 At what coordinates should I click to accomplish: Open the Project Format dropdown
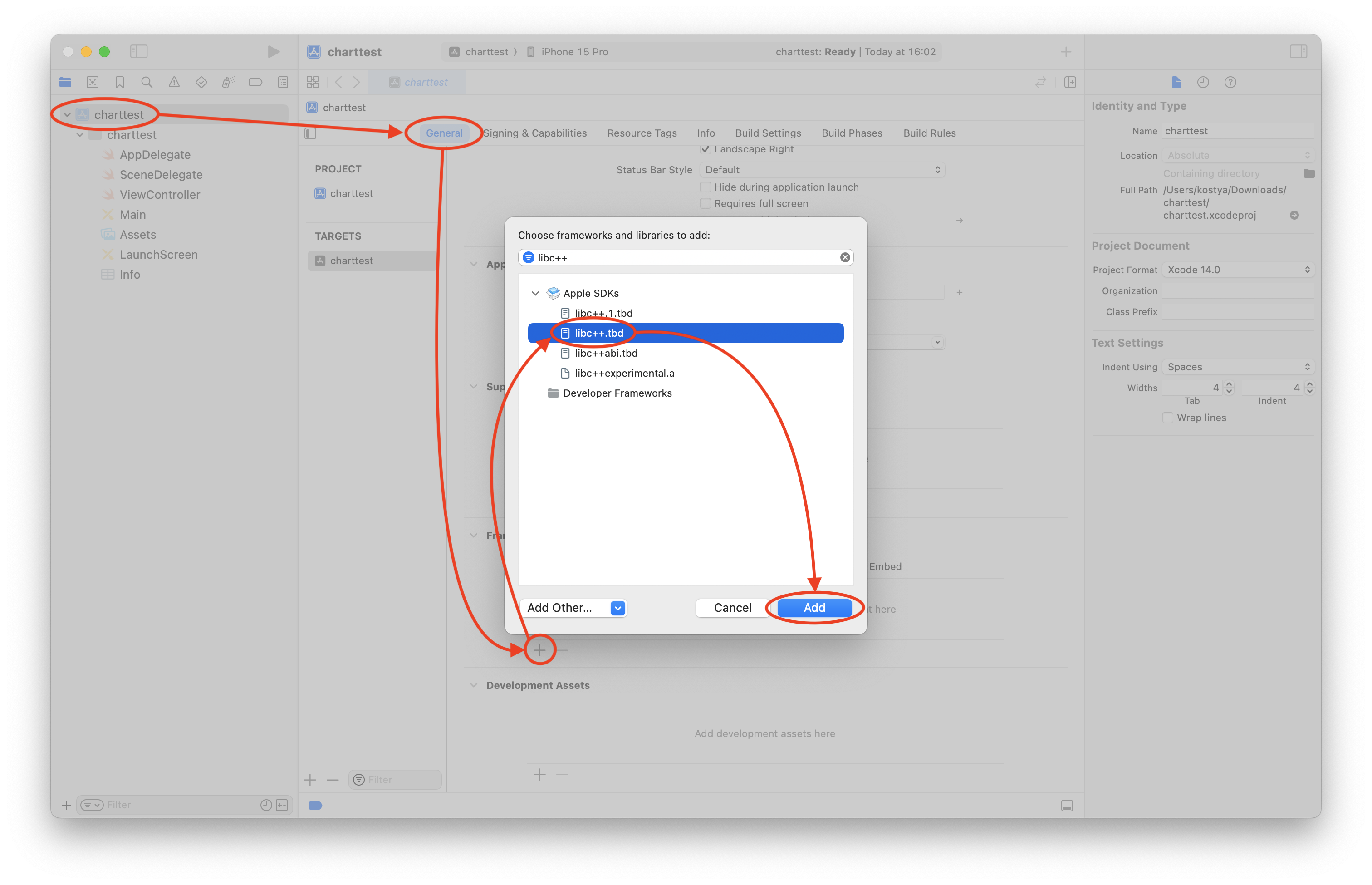[x=1238, y=270]
